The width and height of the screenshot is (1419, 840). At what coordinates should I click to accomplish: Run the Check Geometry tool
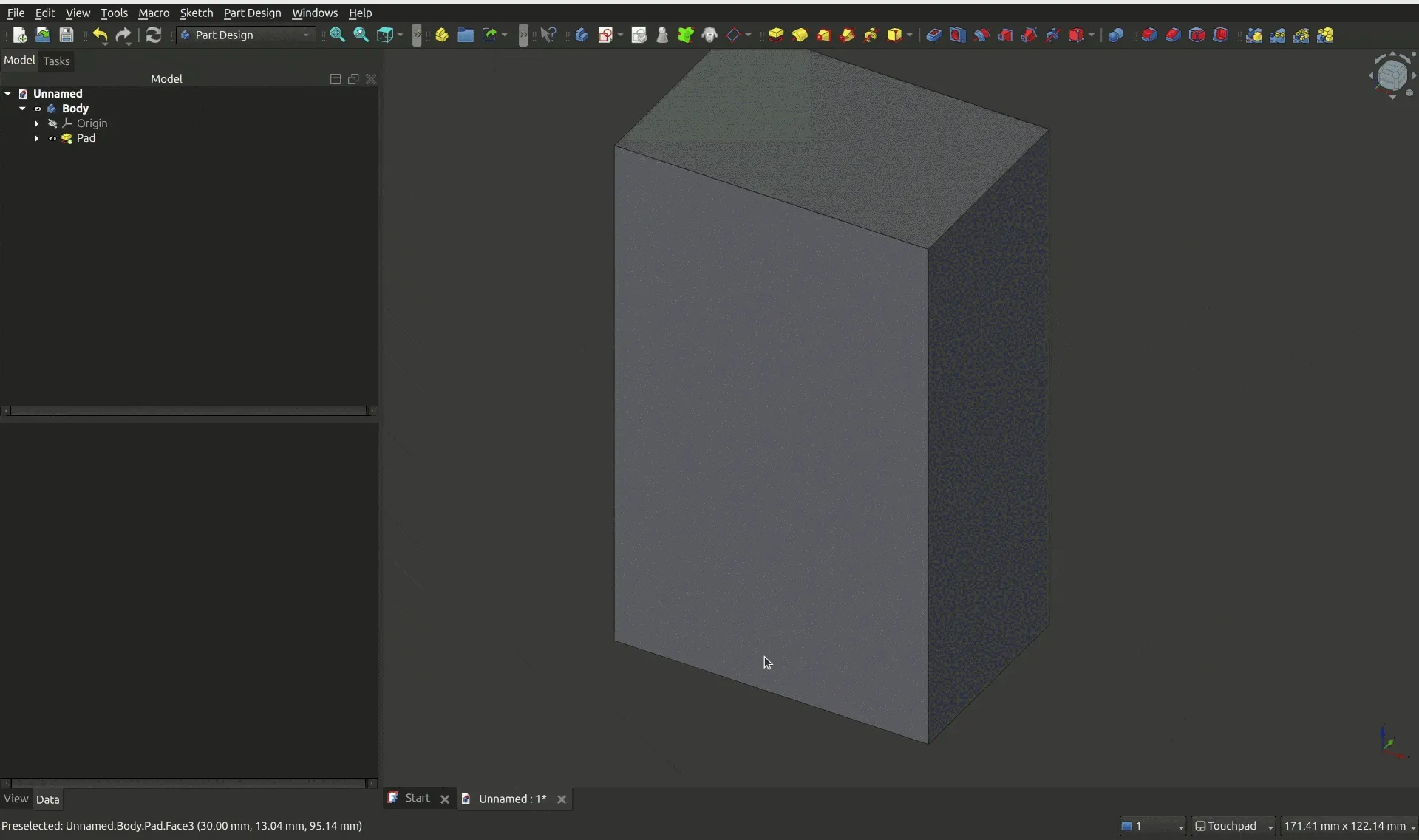coord(662,35)
